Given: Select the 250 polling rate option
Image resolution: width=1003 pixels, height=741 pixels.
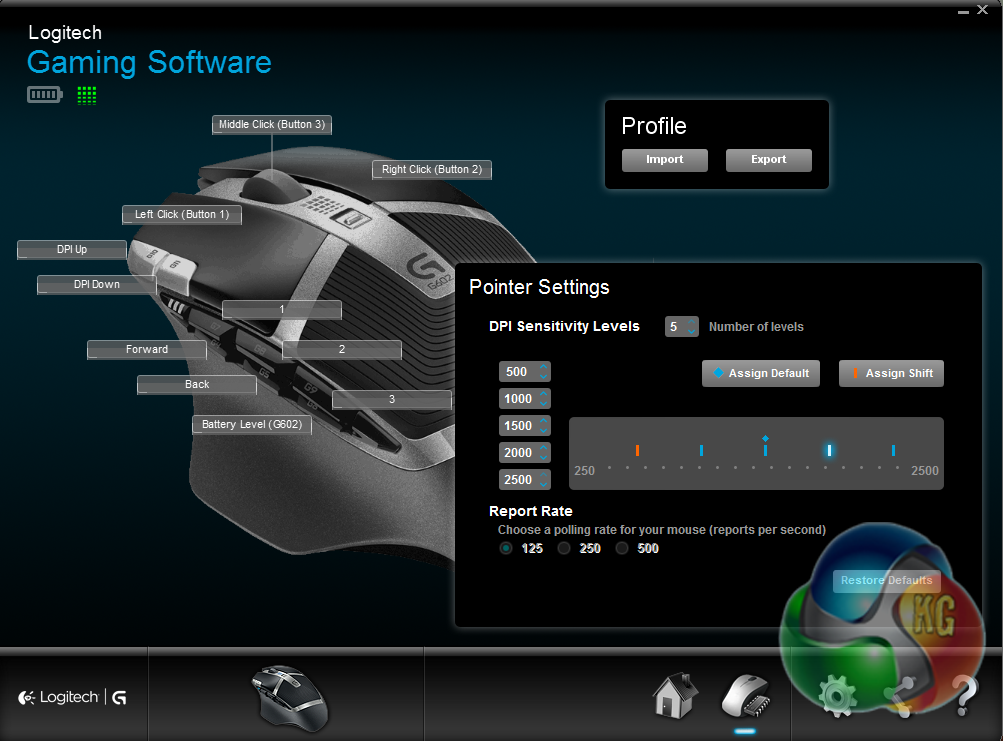Looking at the screenshot, I should (x=564, y=548).
